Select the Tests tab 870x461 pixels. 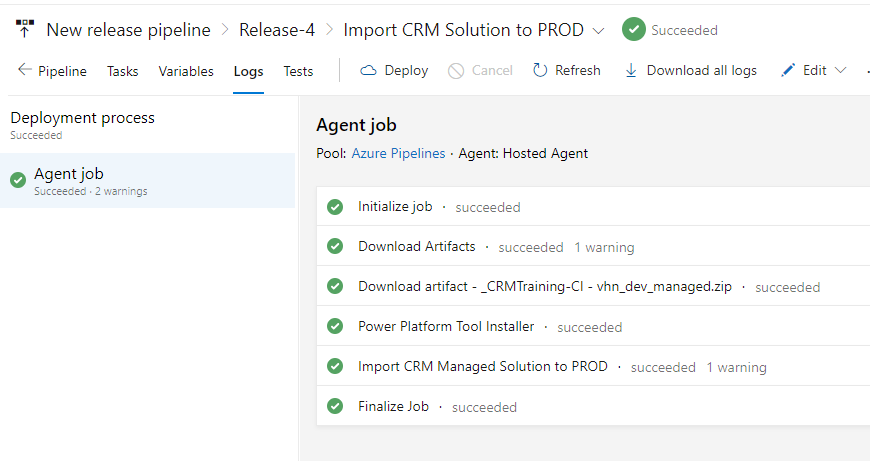pos(298,71)
